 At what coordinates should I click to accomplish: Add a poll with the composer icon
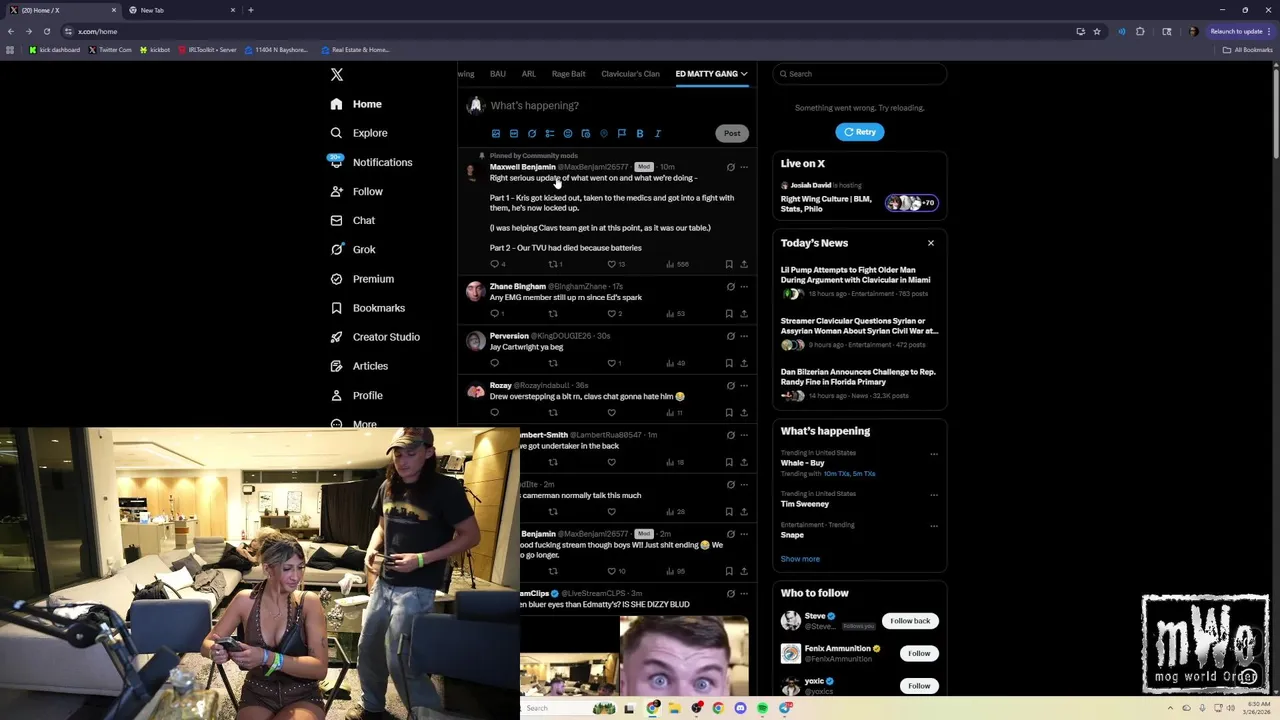coord(550,133)
